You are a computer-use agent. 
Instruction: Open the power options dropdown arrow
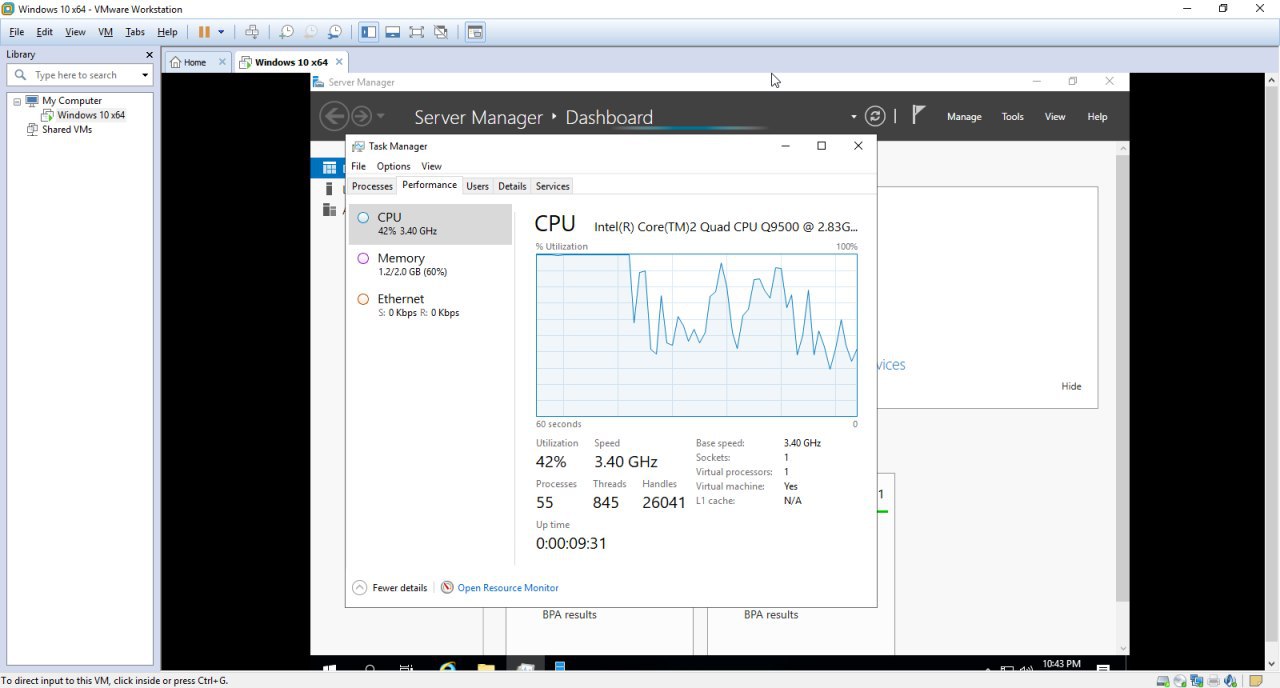pos(221,32)
